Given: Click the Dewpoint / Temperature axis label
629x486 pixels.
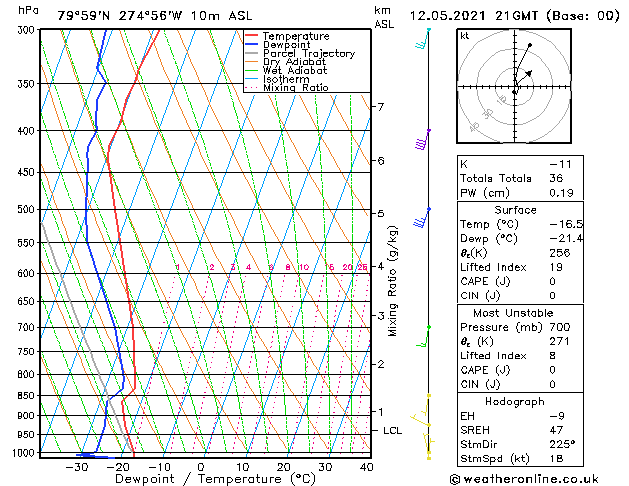Looking at the screenshot, I should tap(203, 479).
